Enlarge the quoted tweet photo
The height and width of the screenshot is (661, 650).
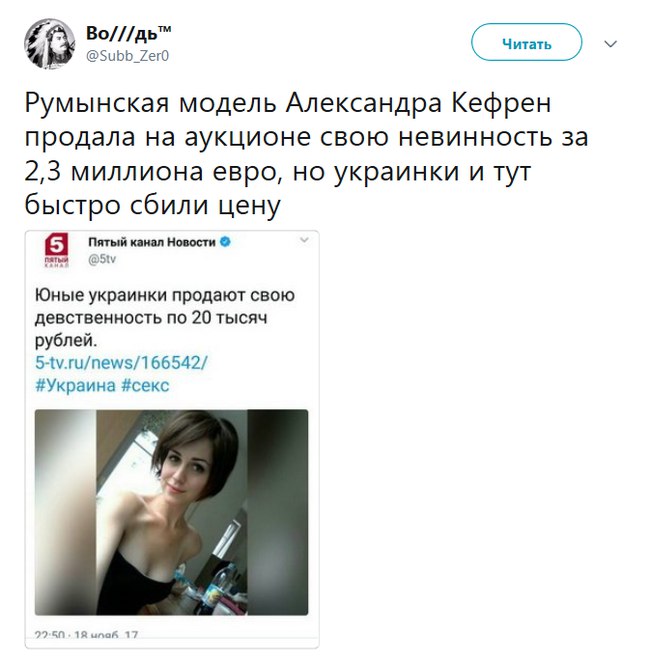coord(172,512)
